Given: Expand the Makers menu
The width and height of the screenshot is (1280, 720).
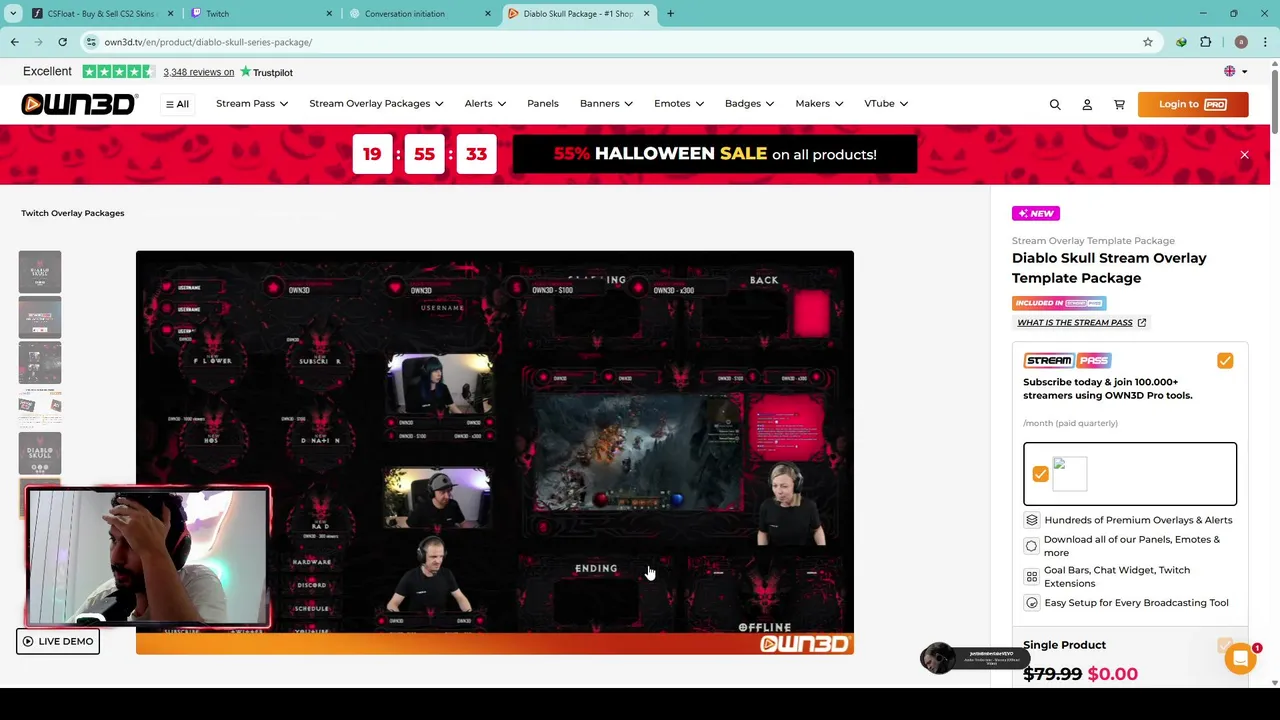Looking at the screenshot, I should (x=819, y=104).
